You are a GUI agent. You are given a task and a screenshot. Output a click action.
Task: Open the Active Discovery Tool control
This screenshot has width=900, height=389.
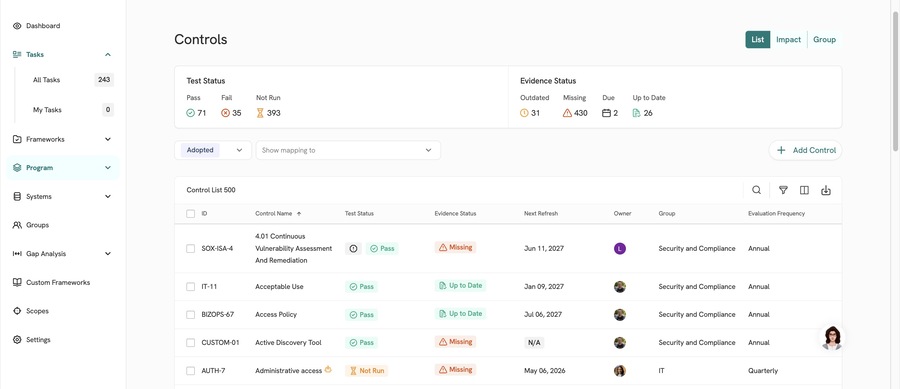(x=288, y=343)
